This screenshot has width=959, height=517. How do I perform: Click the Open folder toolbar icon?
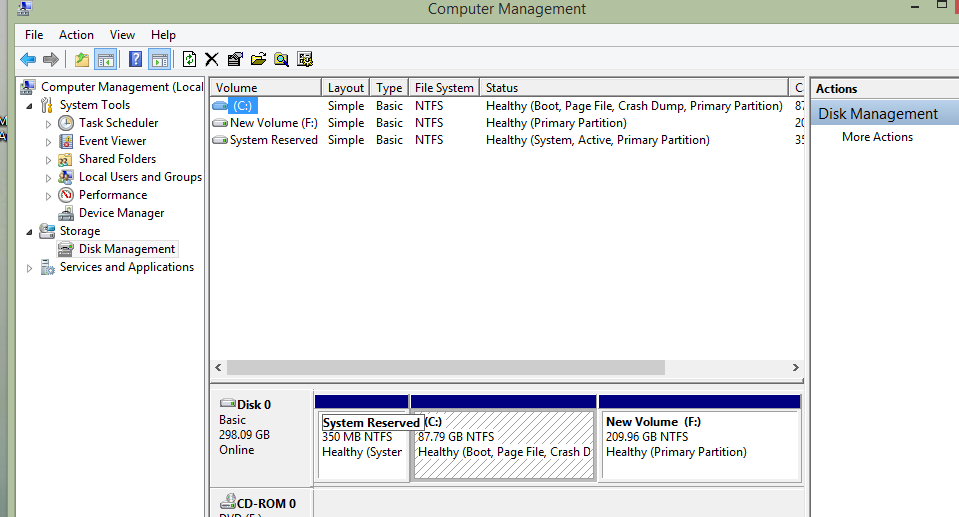pyautogui.click(x=258, y=59)
